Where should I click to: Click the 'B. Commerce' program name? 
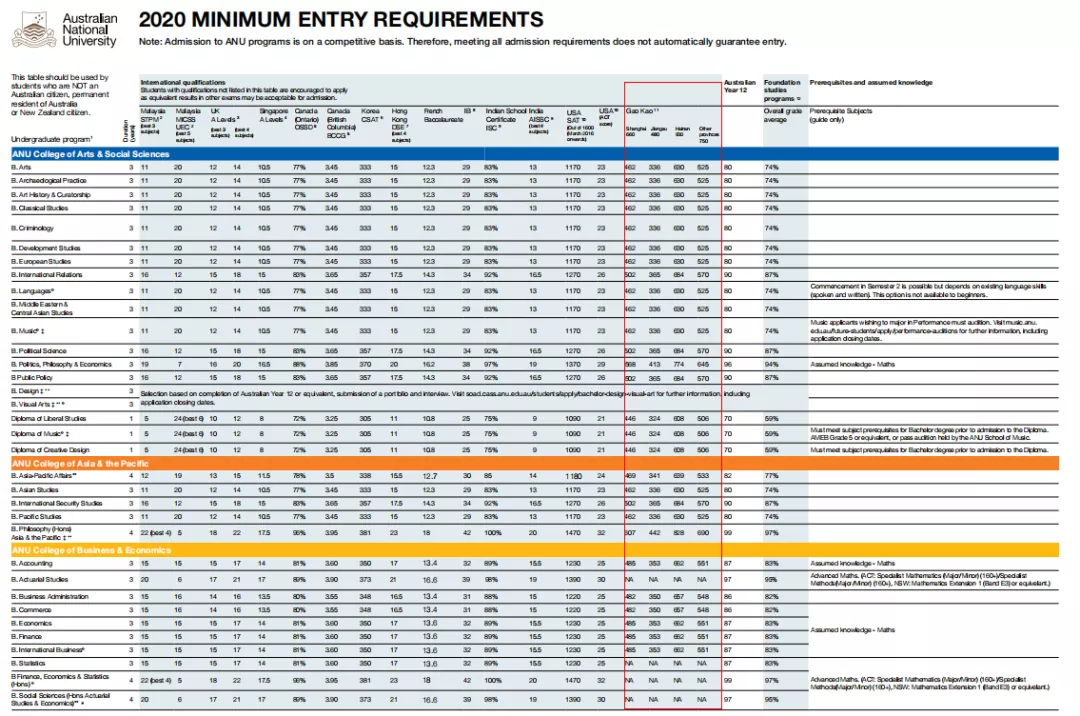[x=32, y=610]
